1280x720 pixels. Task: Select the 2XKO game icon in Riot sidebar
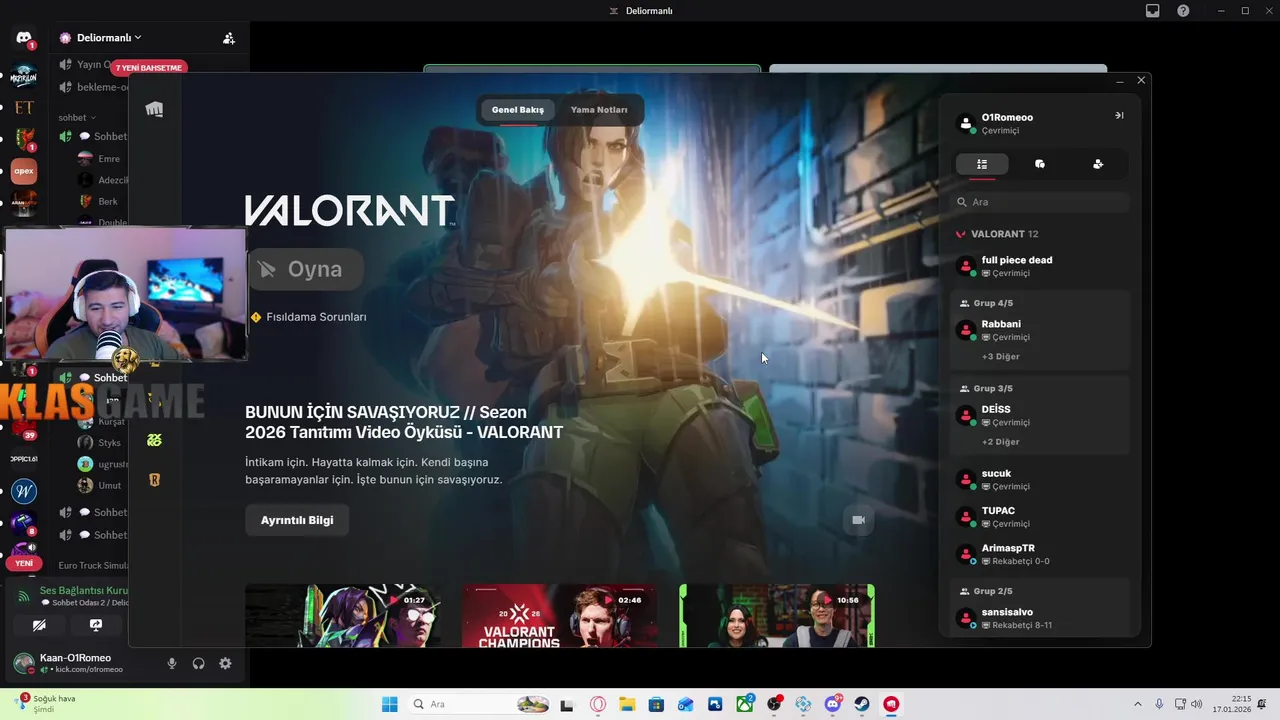154,439
